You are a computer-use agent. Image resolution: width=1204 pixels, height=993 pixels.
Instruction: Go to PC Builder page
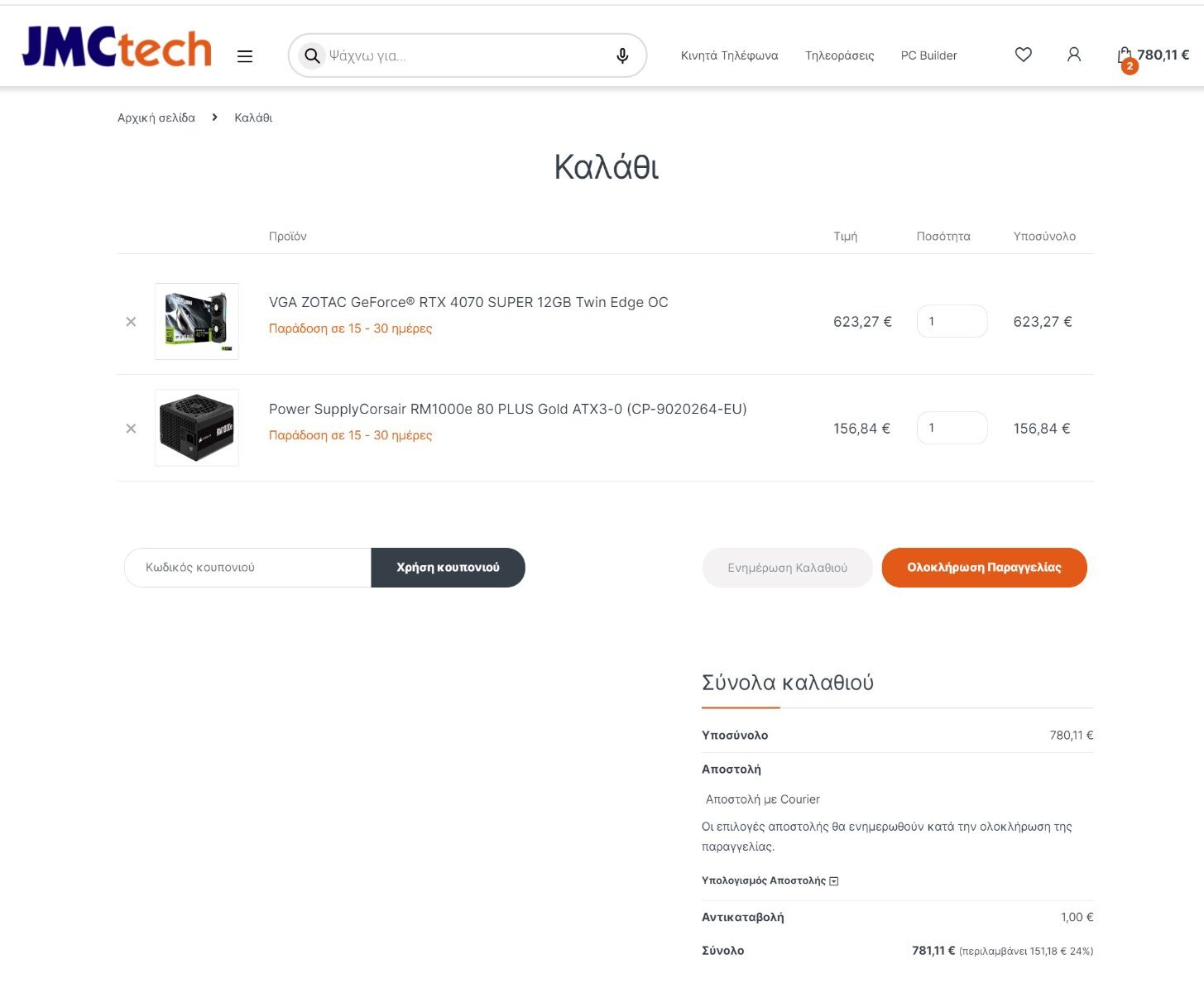coord(928,55)
